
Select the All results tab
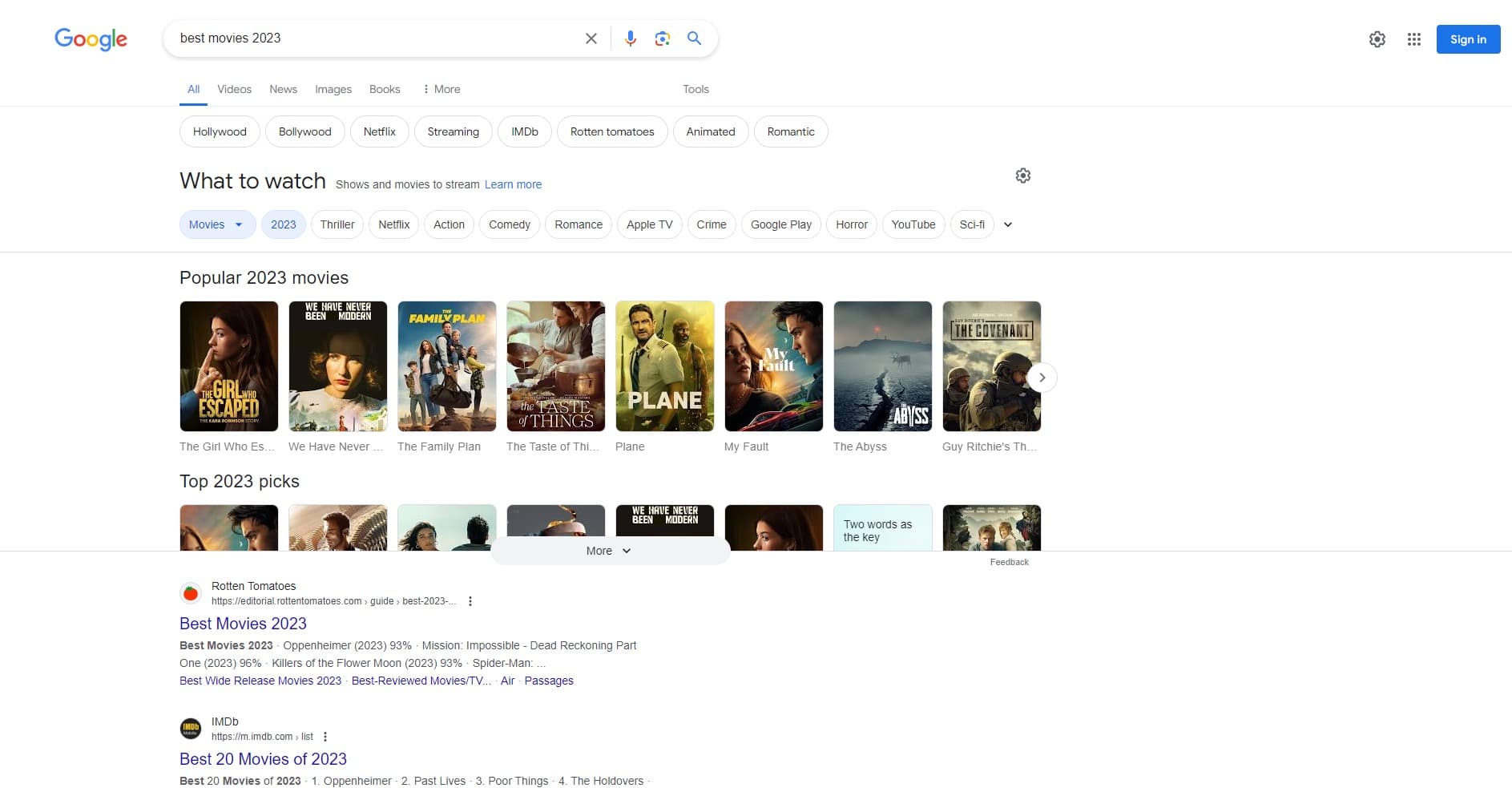pos(193,89)
